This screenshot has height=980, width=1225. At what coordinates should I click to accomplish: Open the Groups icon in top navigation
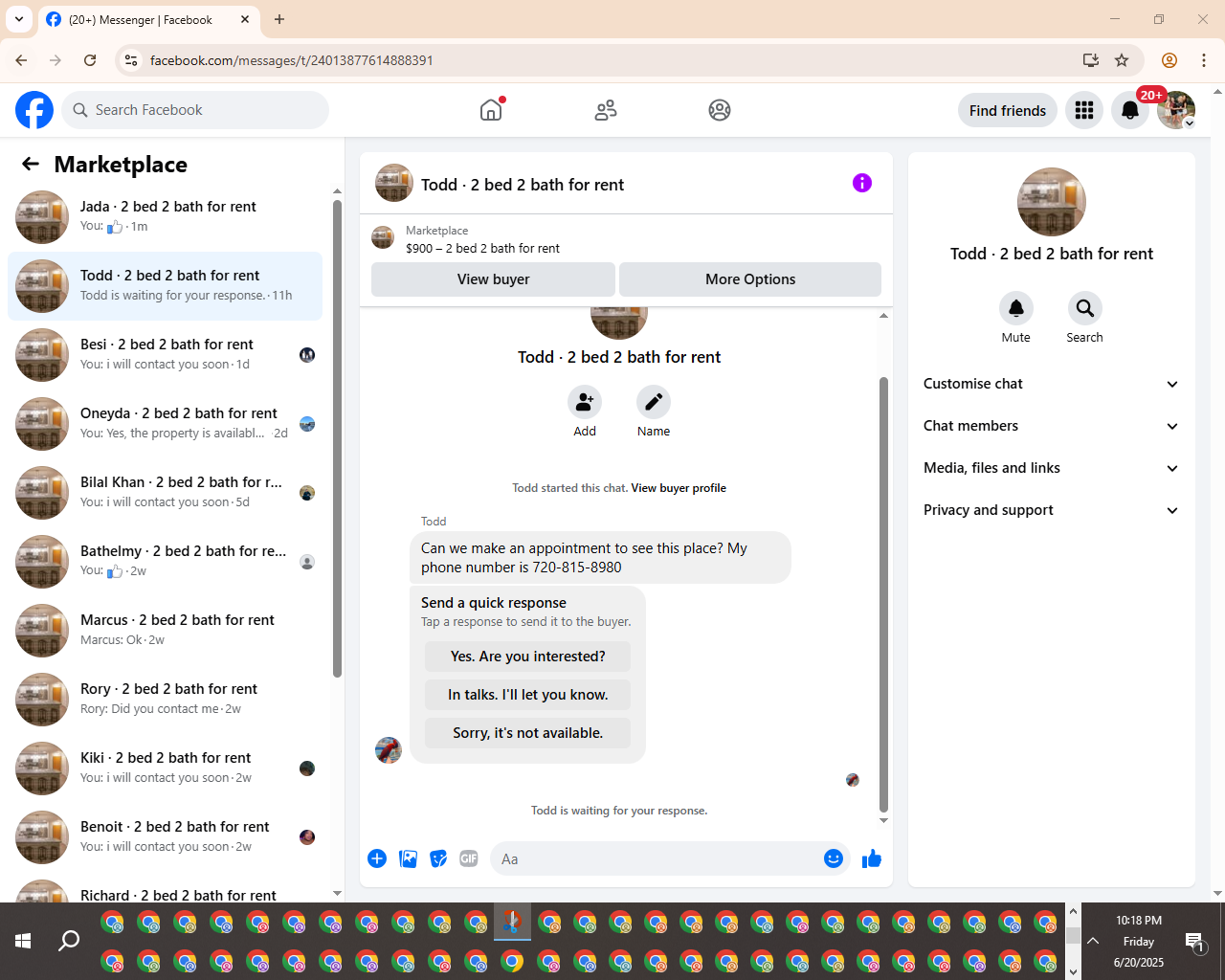(720, 110)
